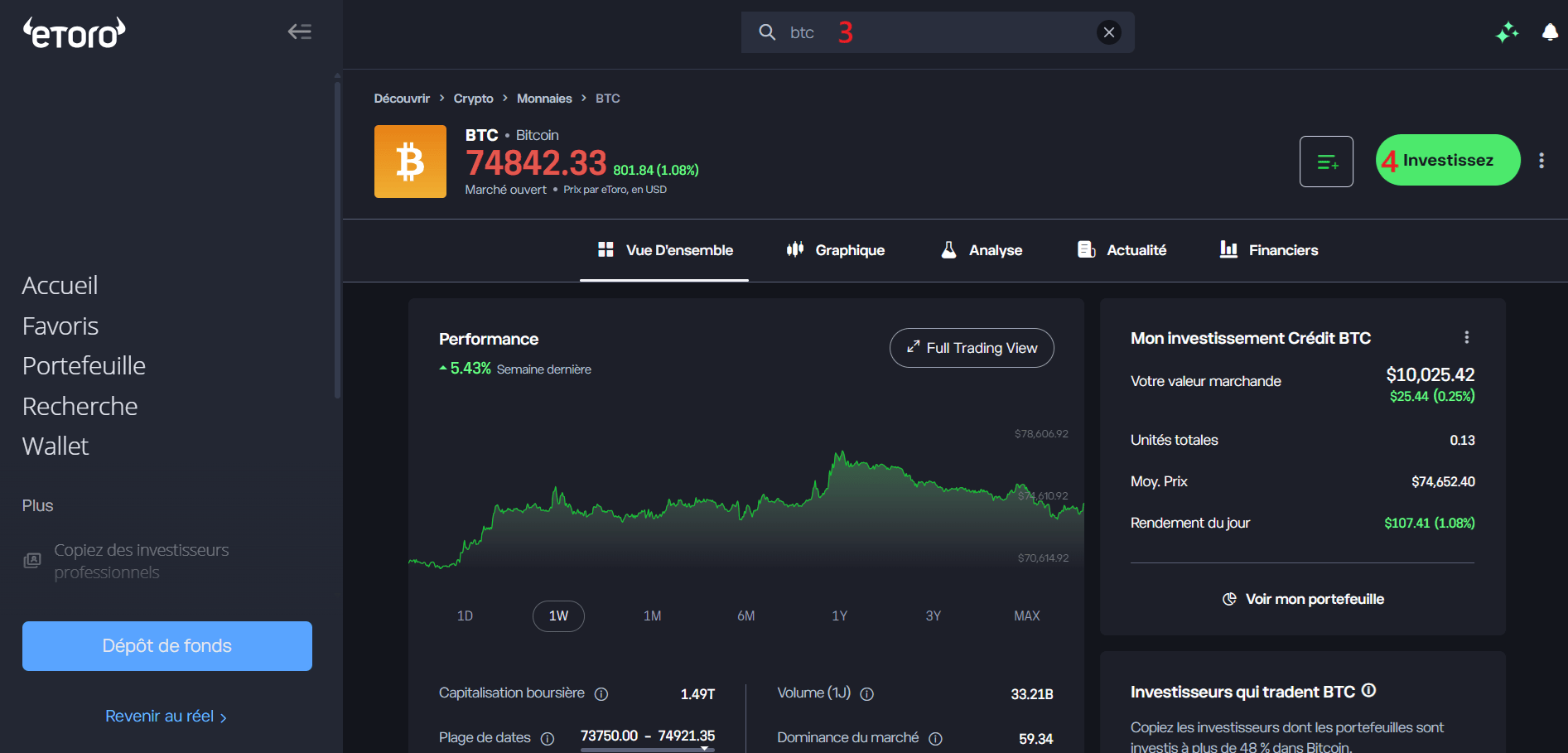Go to Accueil in the sidebar
This screenshot has width=1568, height=753.
tap(60, 286)
